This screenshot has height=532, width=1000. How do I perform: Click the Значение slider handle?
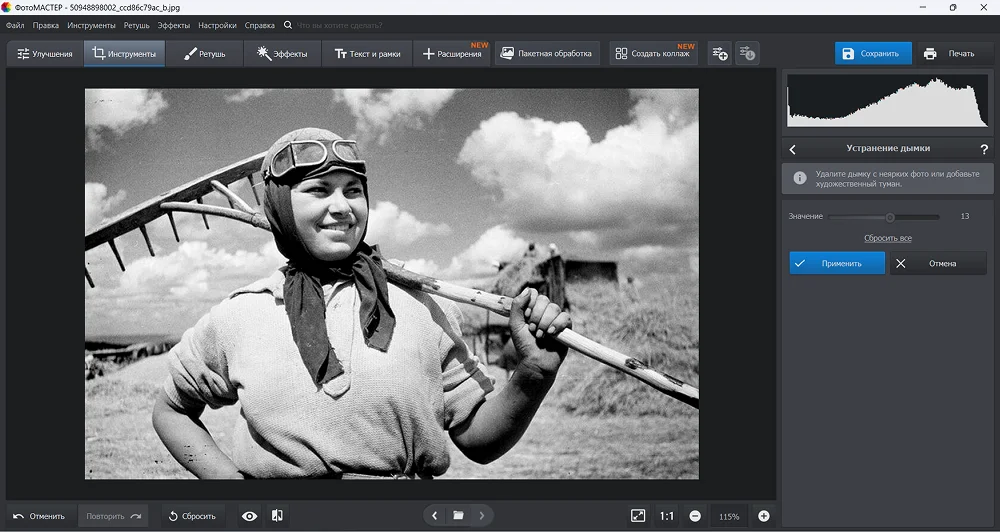(x=890, y=216)
